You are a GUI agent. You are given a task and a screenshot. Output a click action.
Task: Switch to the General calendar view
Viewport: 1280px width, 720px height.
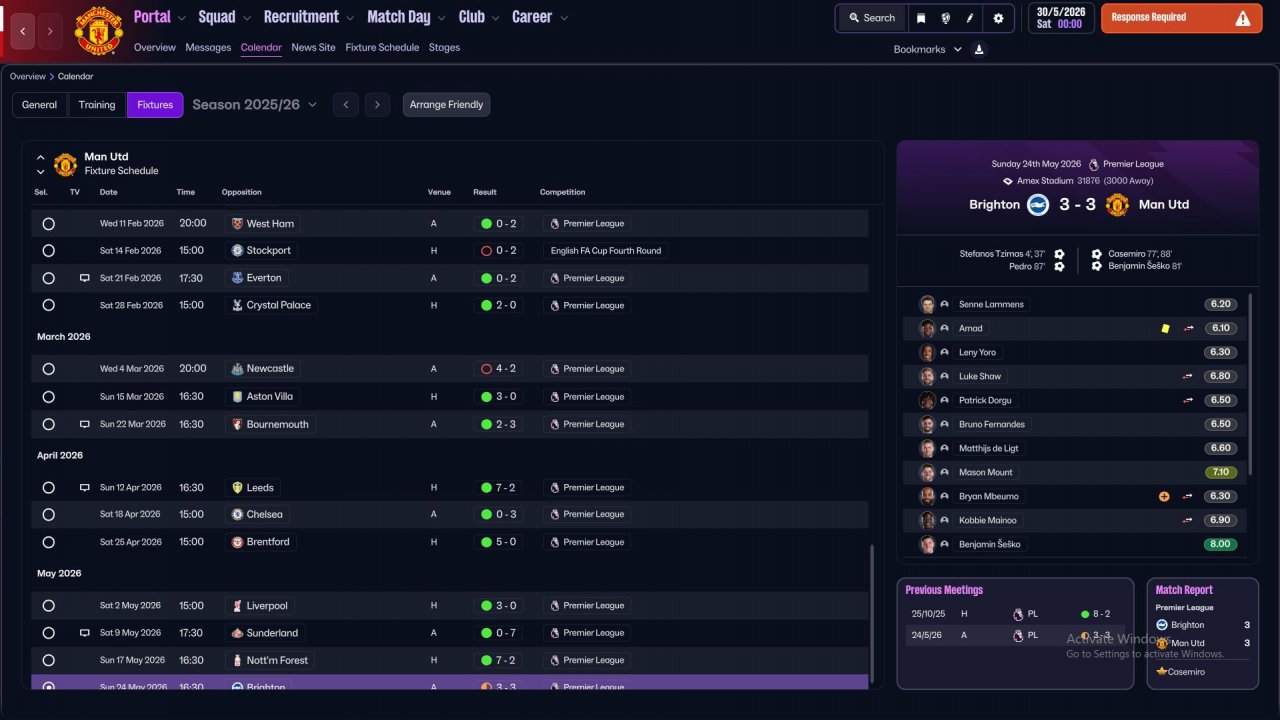pos(40,105)
